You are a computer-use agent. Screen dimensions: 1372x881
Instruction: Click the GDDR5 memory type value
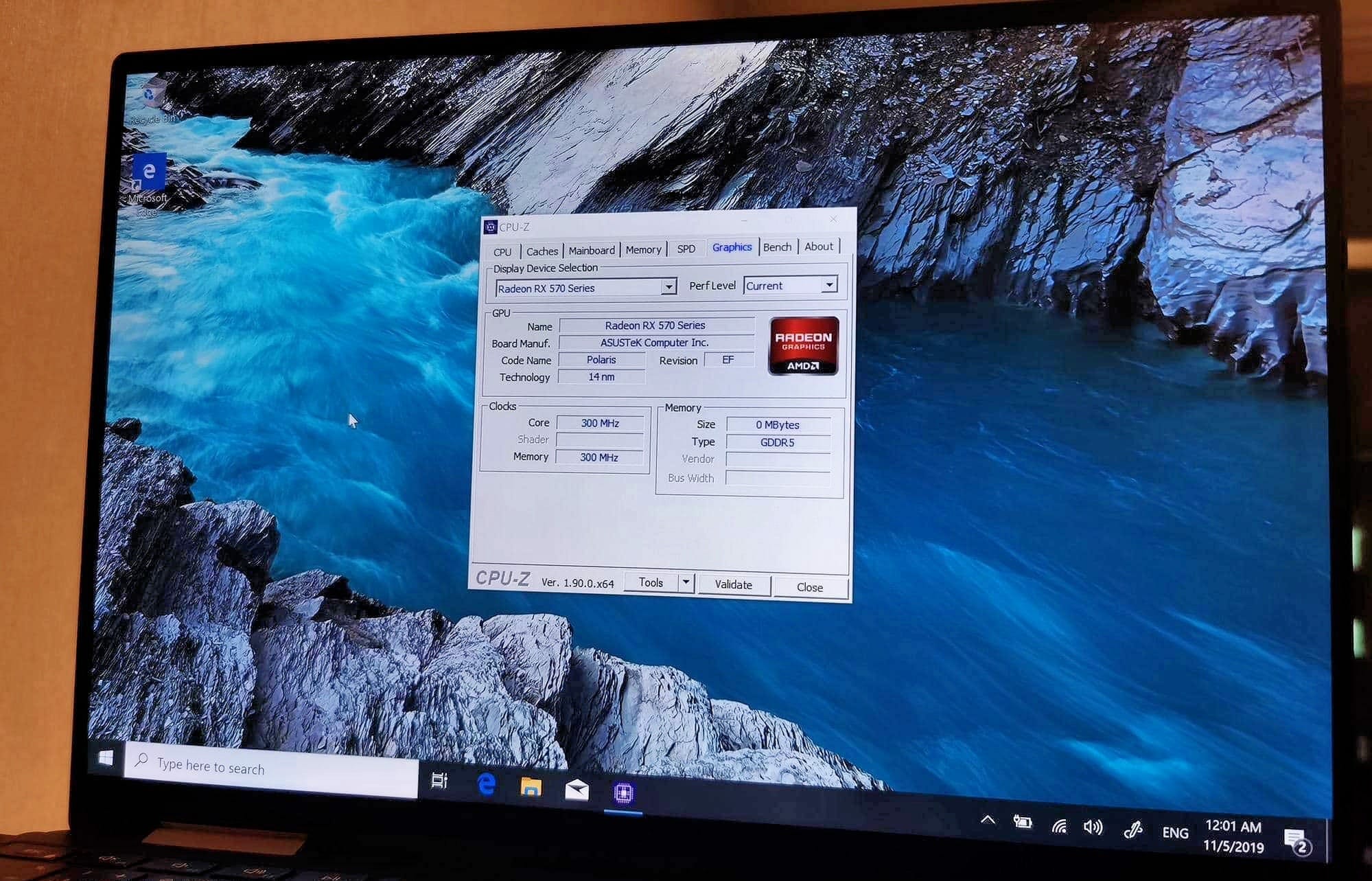778,443
